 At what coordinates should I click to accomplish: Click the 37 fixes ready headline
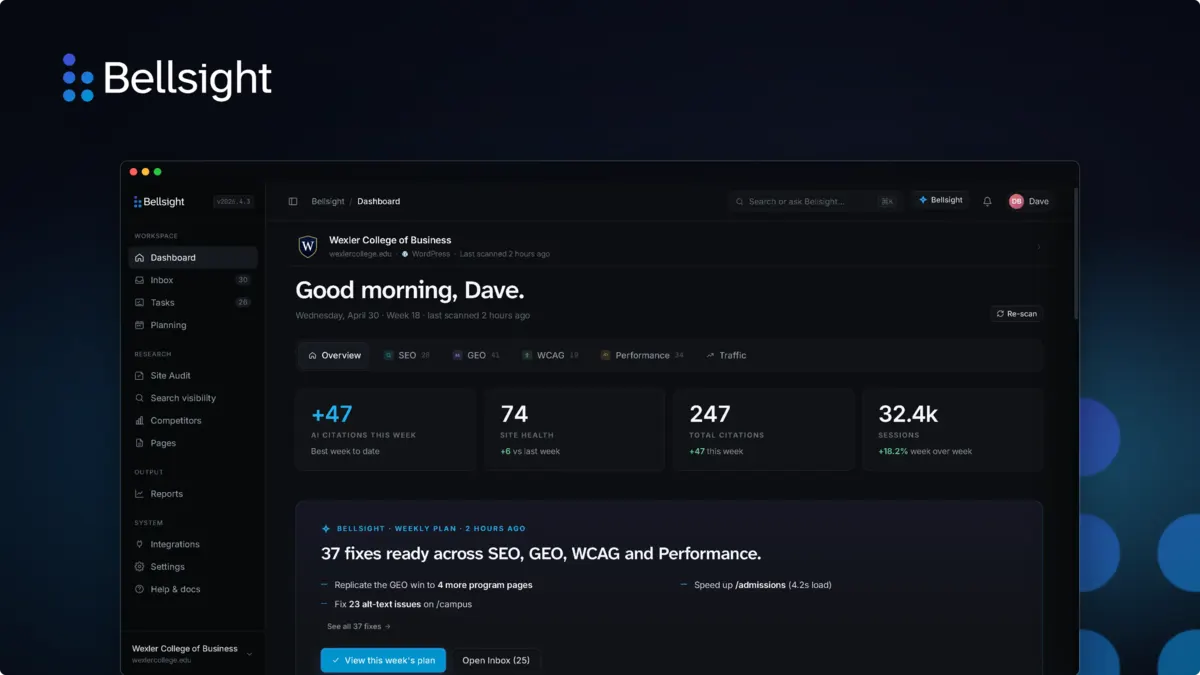[541, 553]
